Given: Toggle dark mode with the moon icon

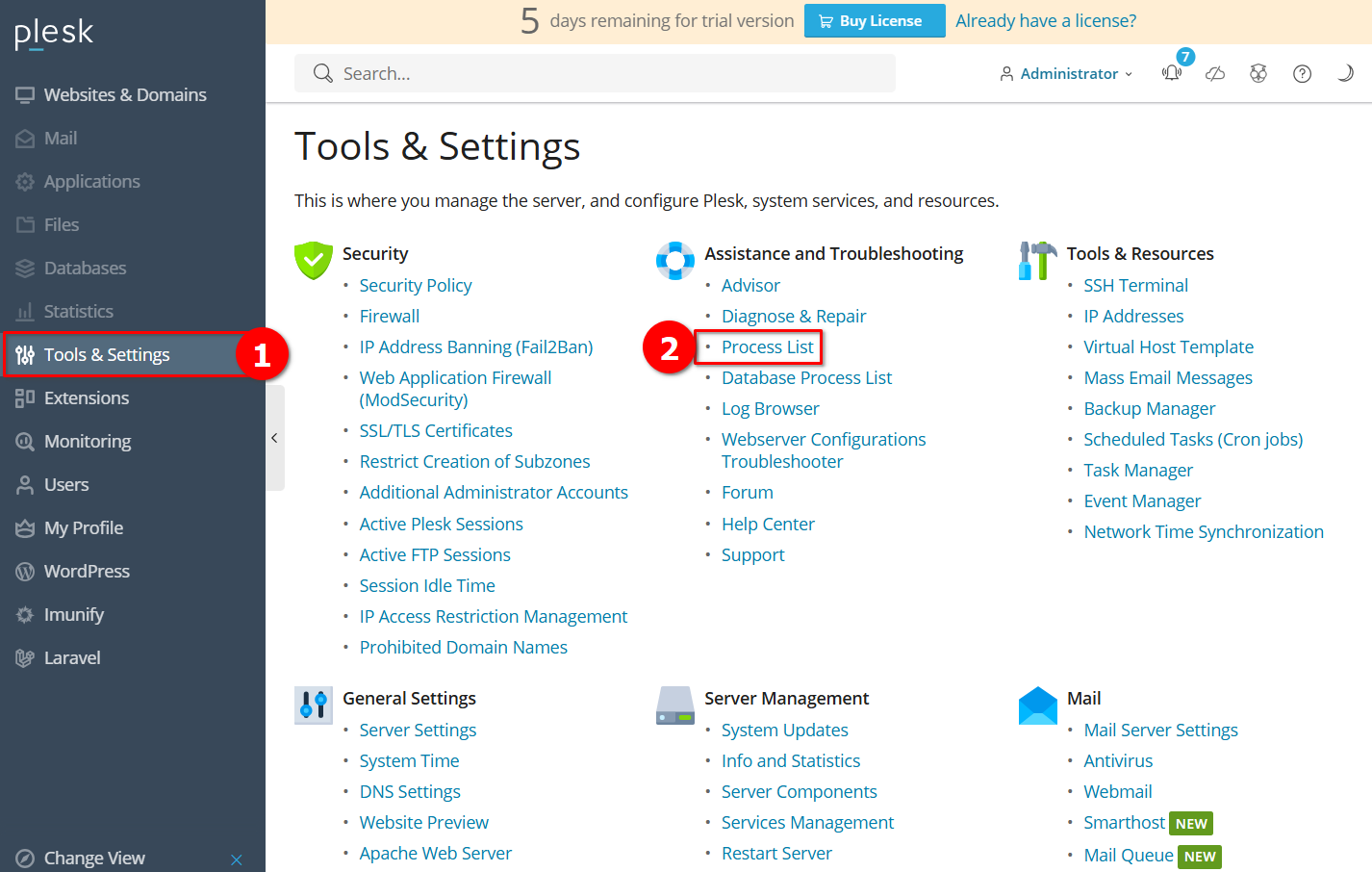Looking at the screenshot, I should 1345,73.
